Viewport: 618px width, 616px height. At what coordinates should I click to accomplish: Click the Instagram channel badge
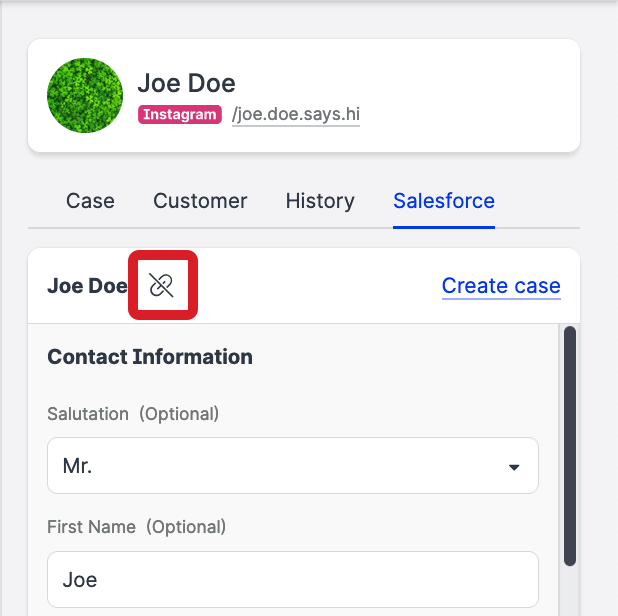[x=179, y=114]
